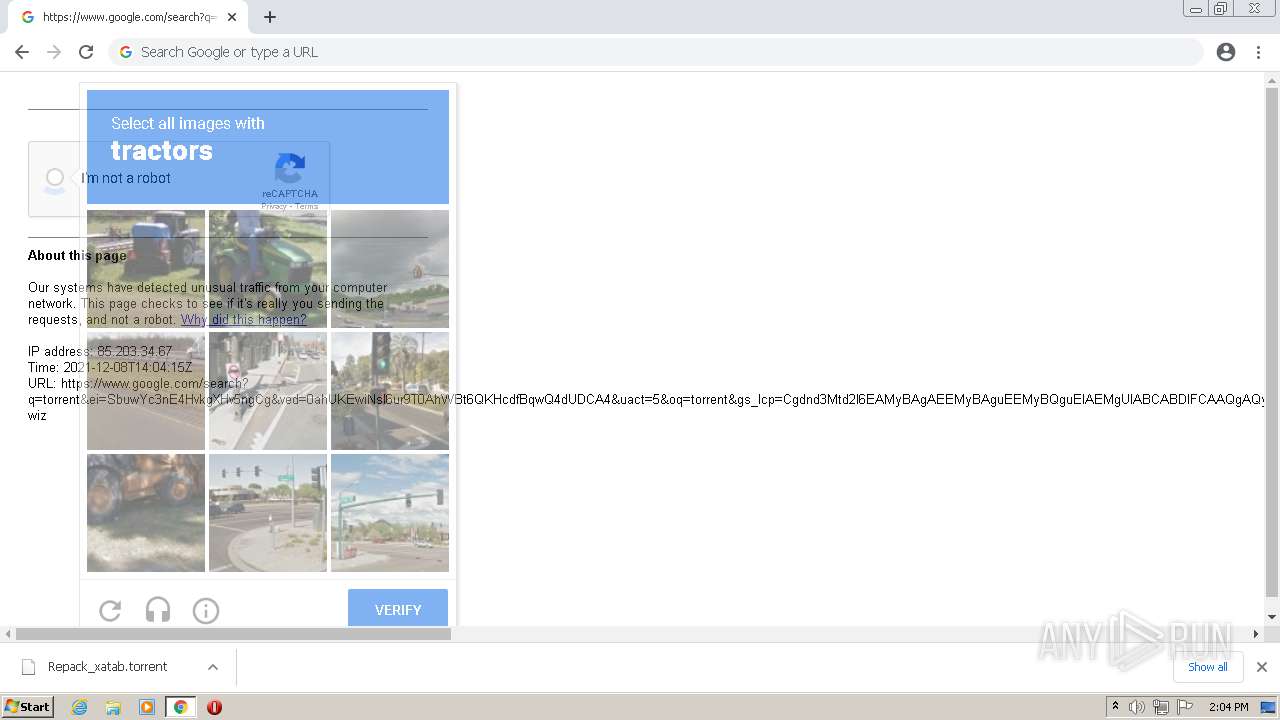The height and width of the screenshot is (720, 1280).
Task: Open the volume speaker tray icon
Action: click(1137, 707)
